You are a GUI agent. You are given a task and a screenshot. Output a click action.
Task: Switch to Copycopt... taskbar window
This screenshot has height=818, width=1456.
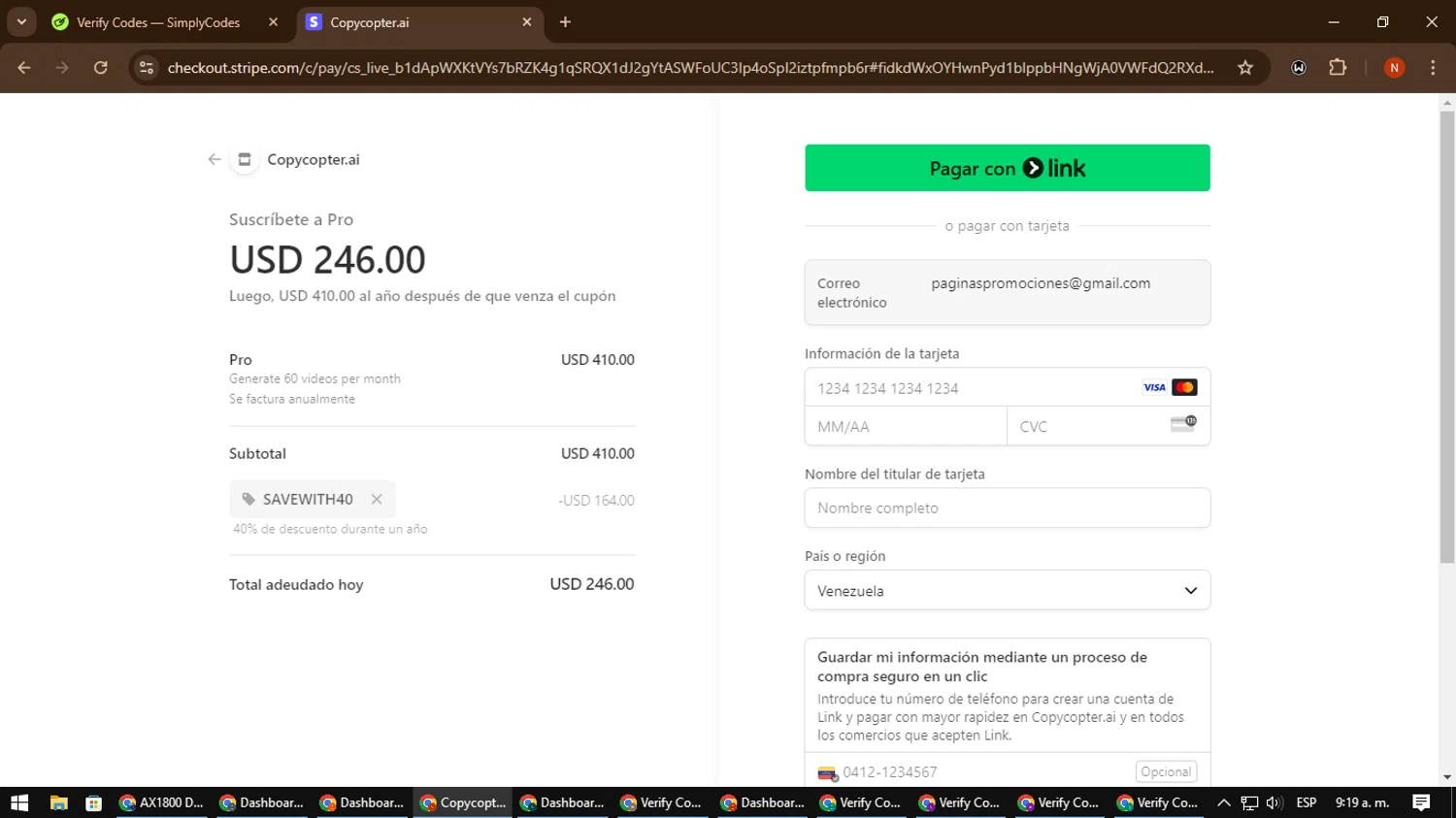(463, 802)
